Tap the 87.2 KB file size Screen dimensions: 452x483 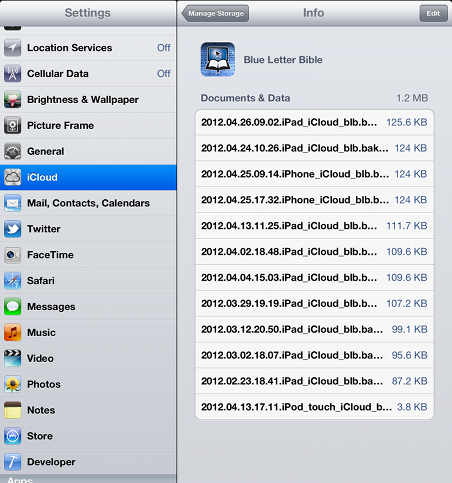(x=409, y=381)
